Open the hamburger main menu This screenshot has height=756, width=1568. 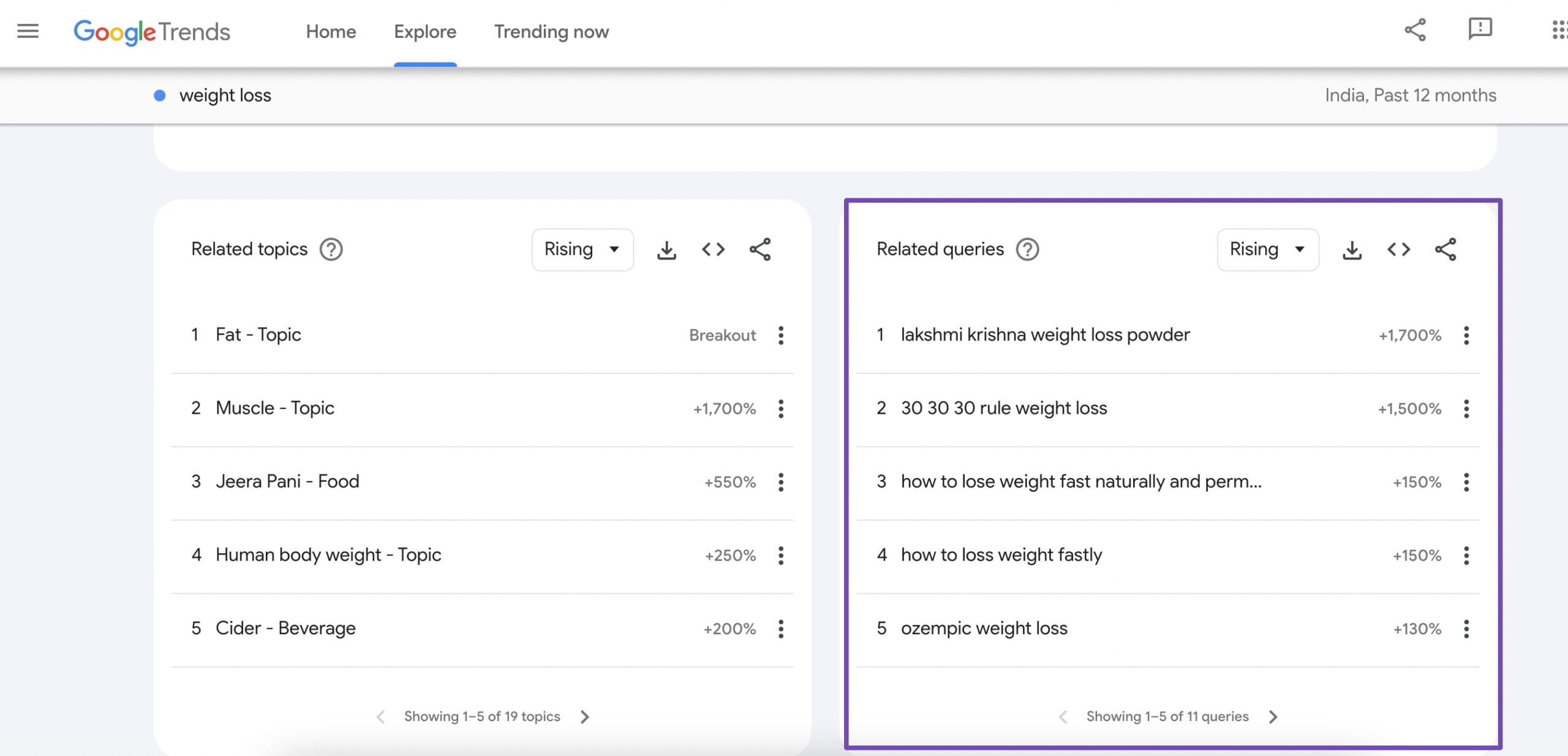coord(28,31)
